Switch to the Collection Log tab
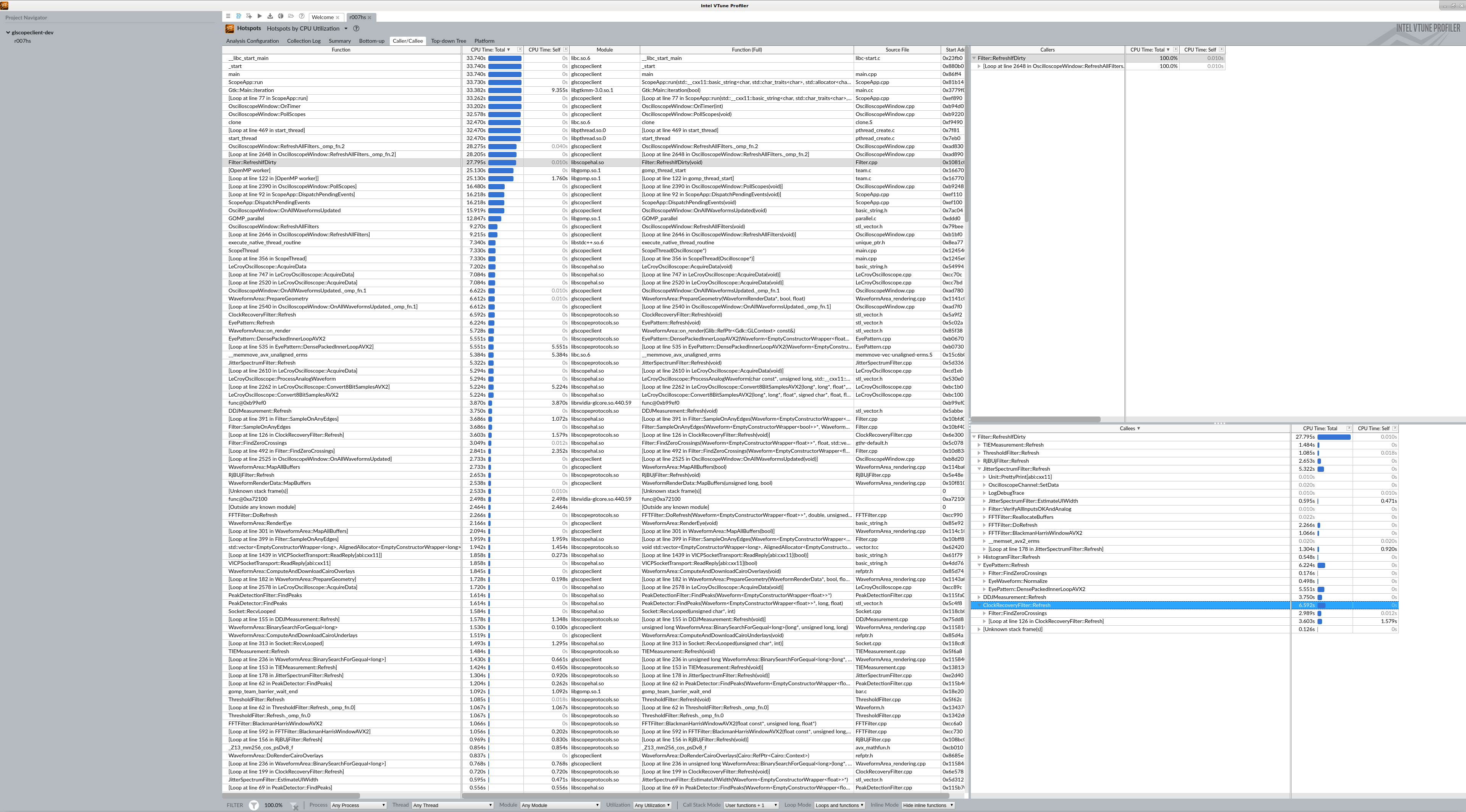 [304, 41]
